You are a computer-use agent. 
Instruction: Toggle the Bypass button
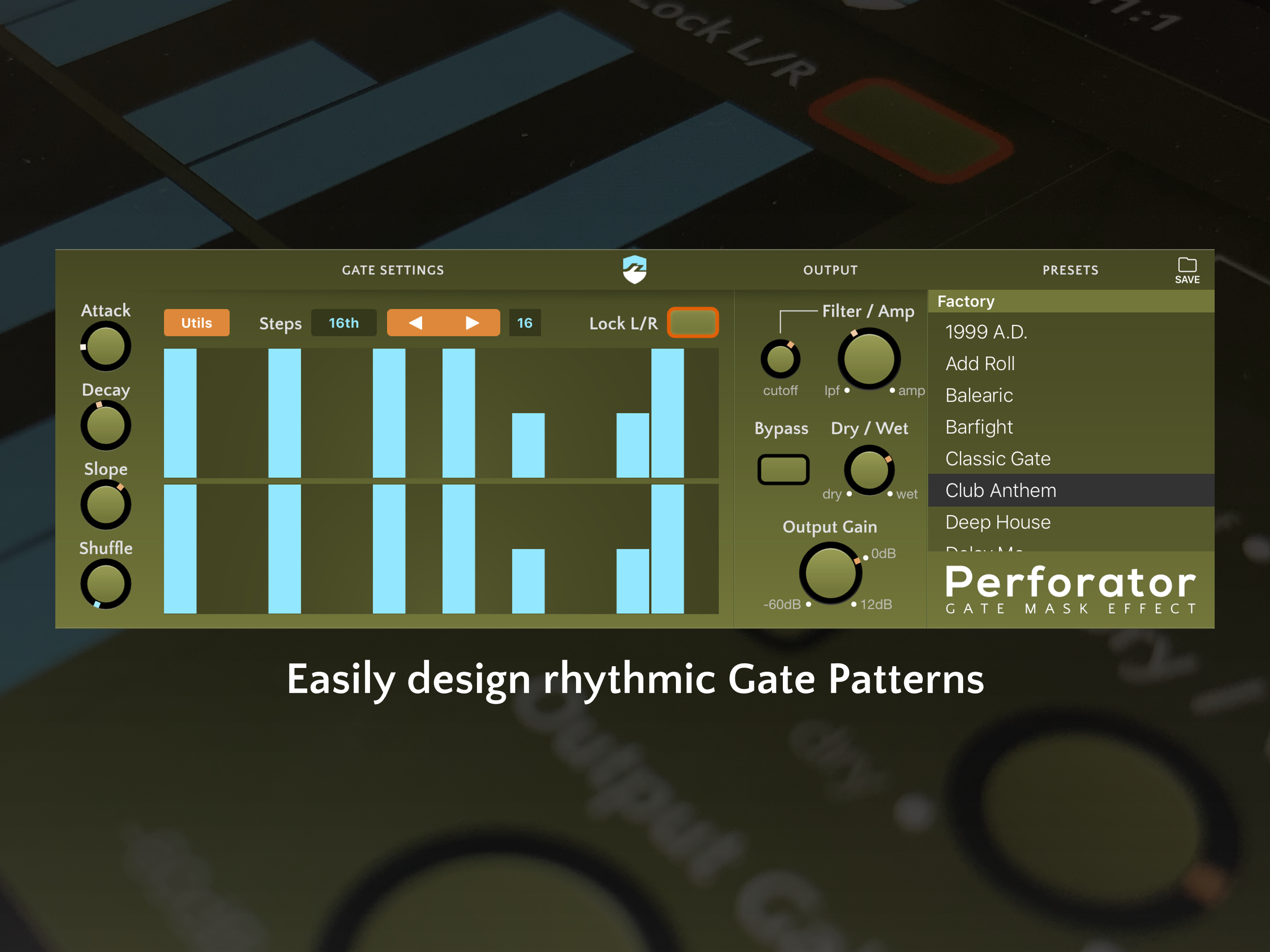click(783, 469)
